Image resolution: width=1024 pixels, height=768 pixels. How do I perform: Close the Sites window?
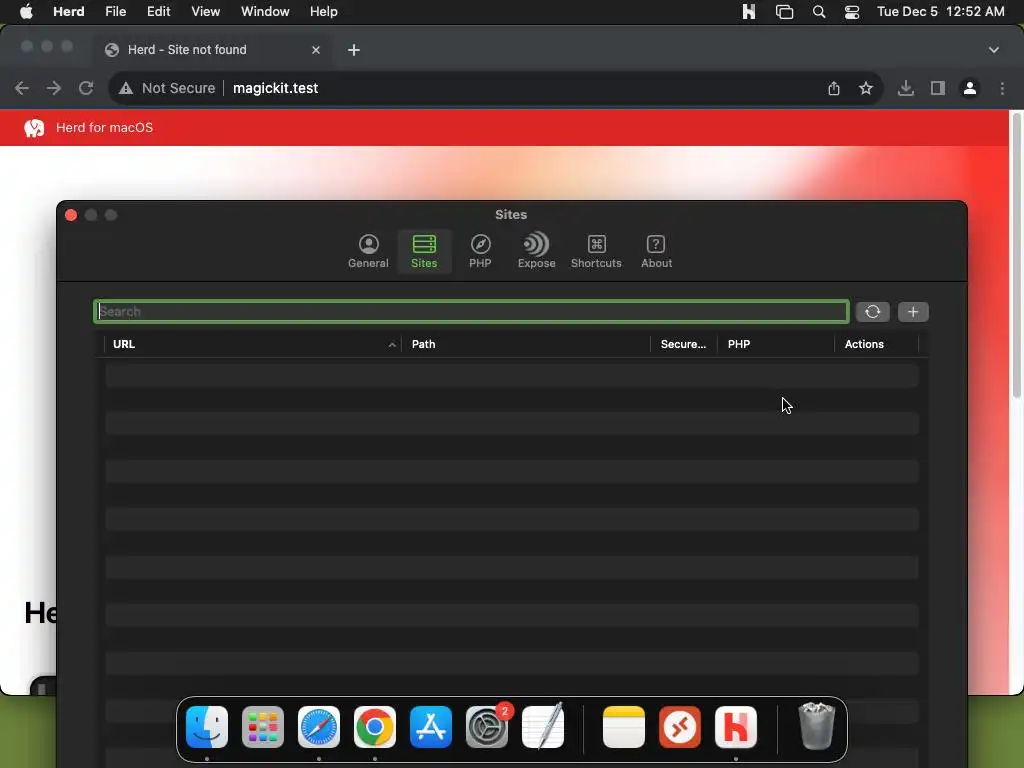(x=71, y=215)
